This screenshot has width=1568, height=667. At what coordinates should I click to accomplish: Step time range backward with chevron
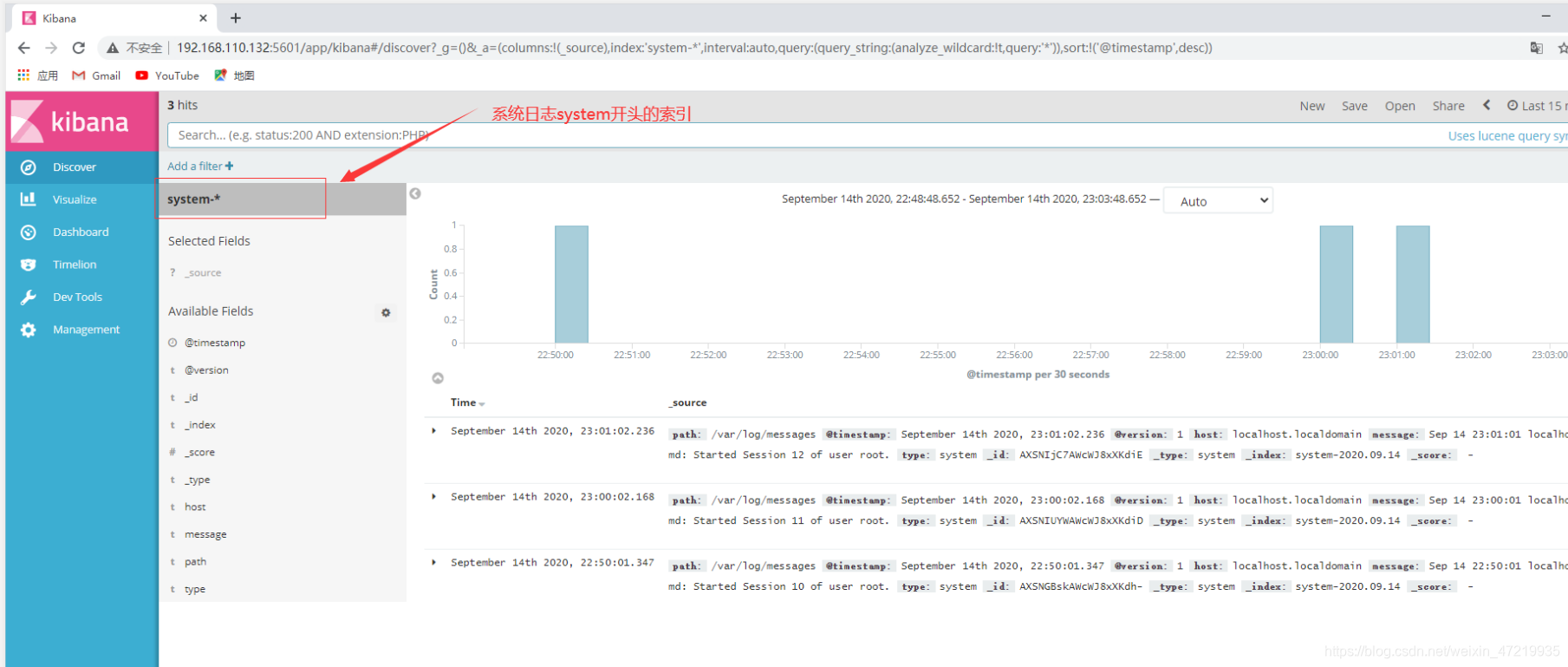(x=1487, y=105)
